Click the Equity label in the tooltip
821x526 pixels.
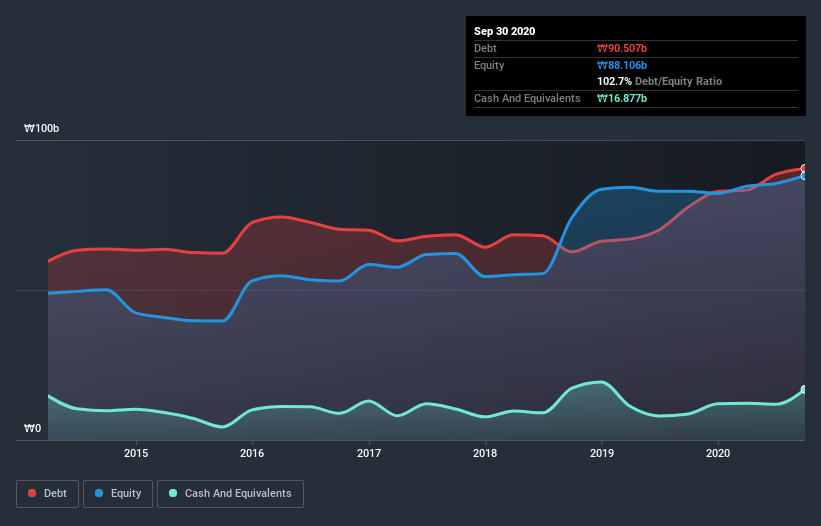(489, 65)
